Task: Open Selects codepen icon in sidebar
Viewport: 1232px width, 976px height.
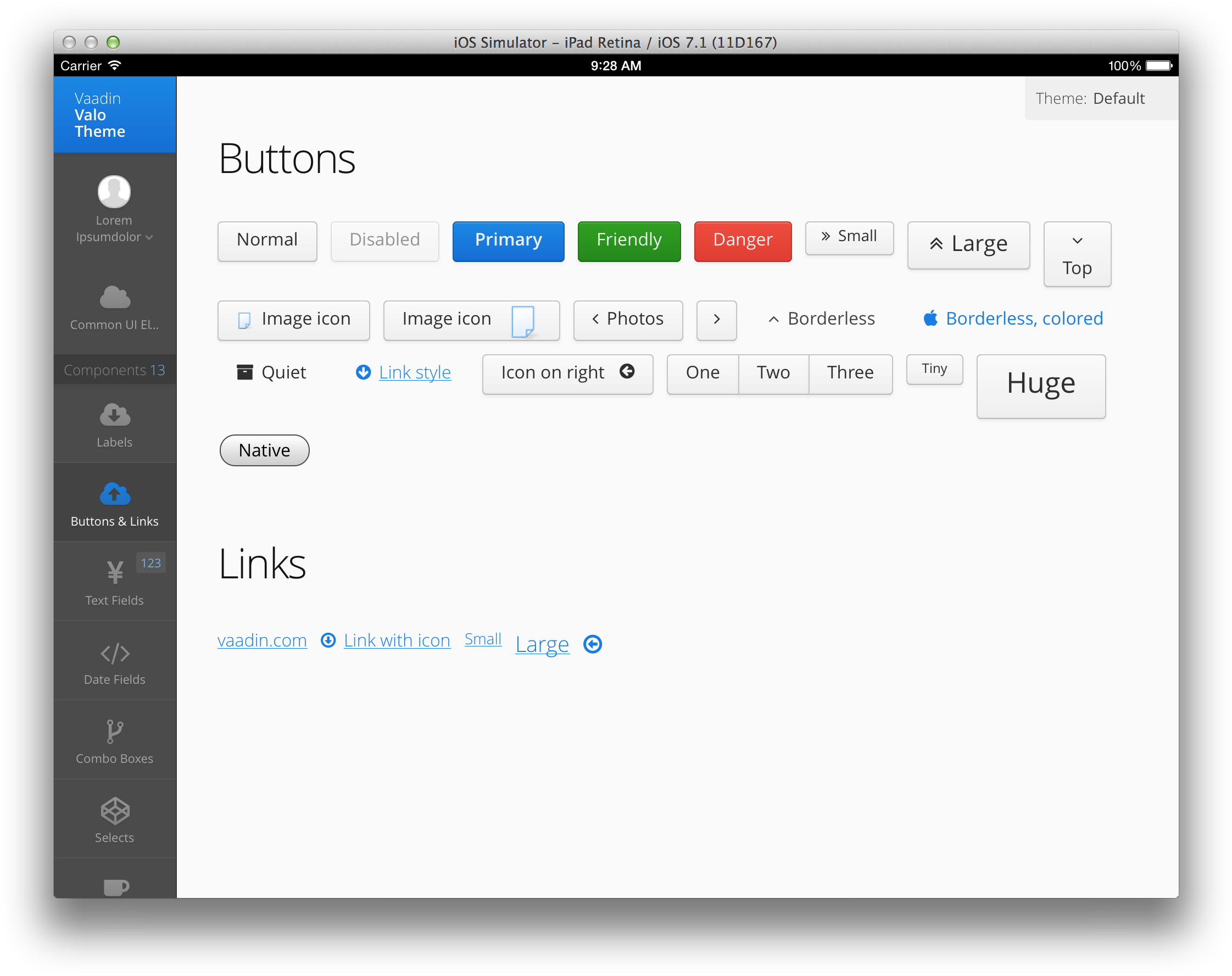Action: [x=115, y=811]
